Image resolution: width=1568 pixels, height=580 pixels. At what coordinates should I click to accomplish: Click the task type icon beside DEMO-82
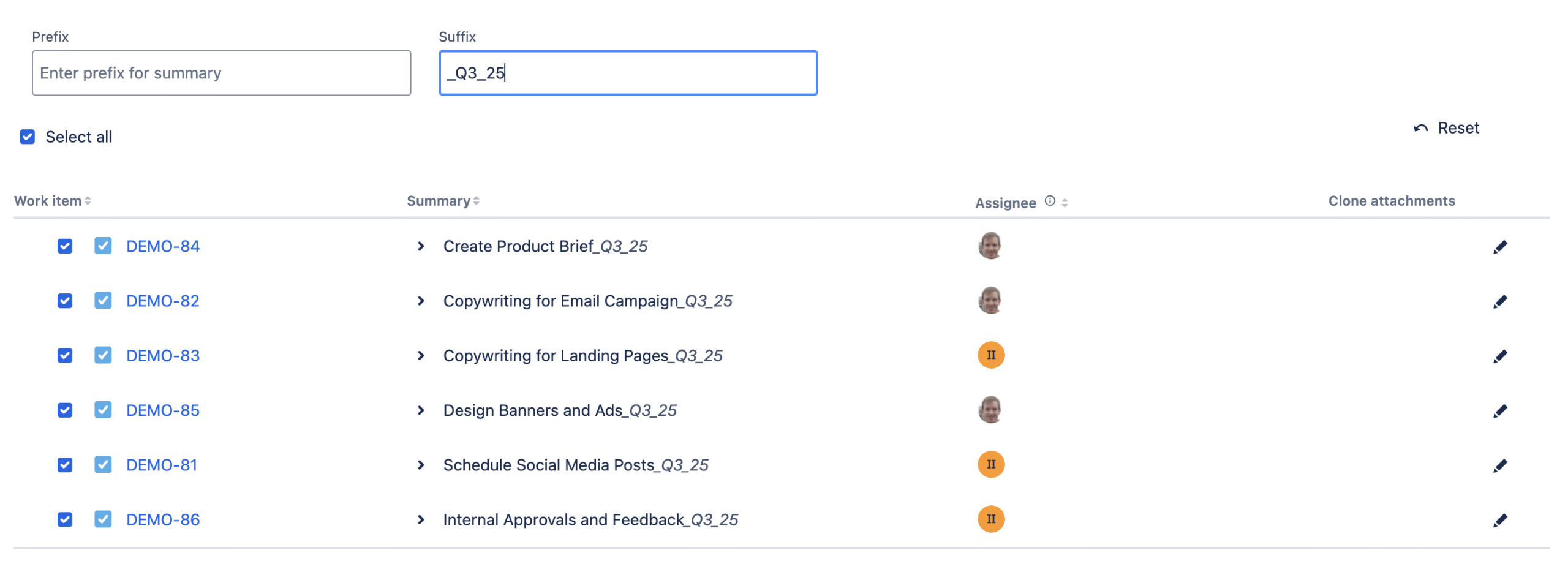pyautogui.click(x=103, y=301)
